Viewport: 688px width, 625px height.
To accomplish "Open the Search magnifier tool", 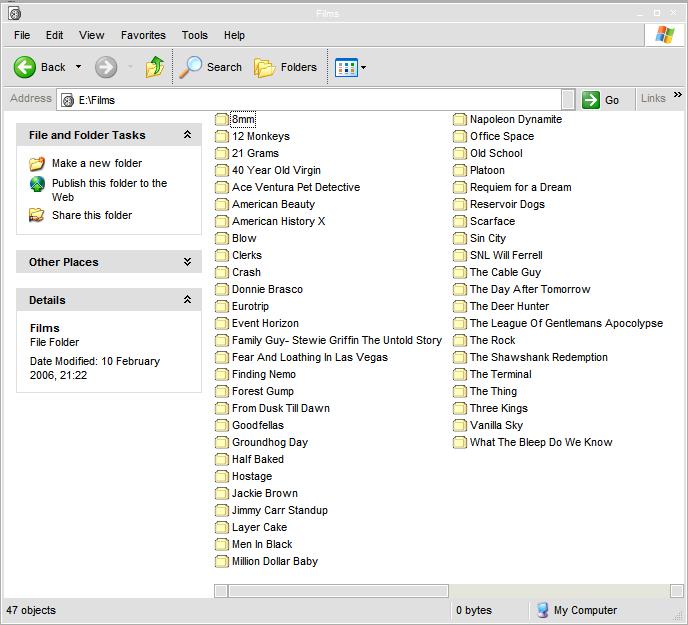I will click(x=211, y=67).
